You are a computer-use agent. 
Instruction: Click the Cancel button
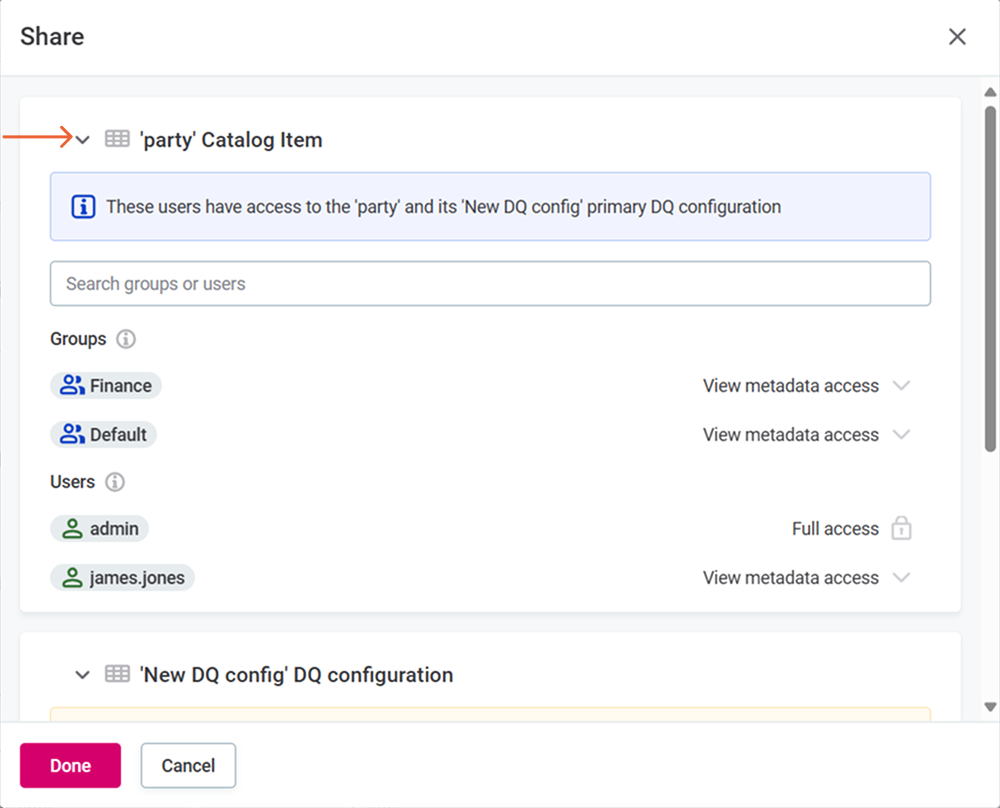[188, 765]
